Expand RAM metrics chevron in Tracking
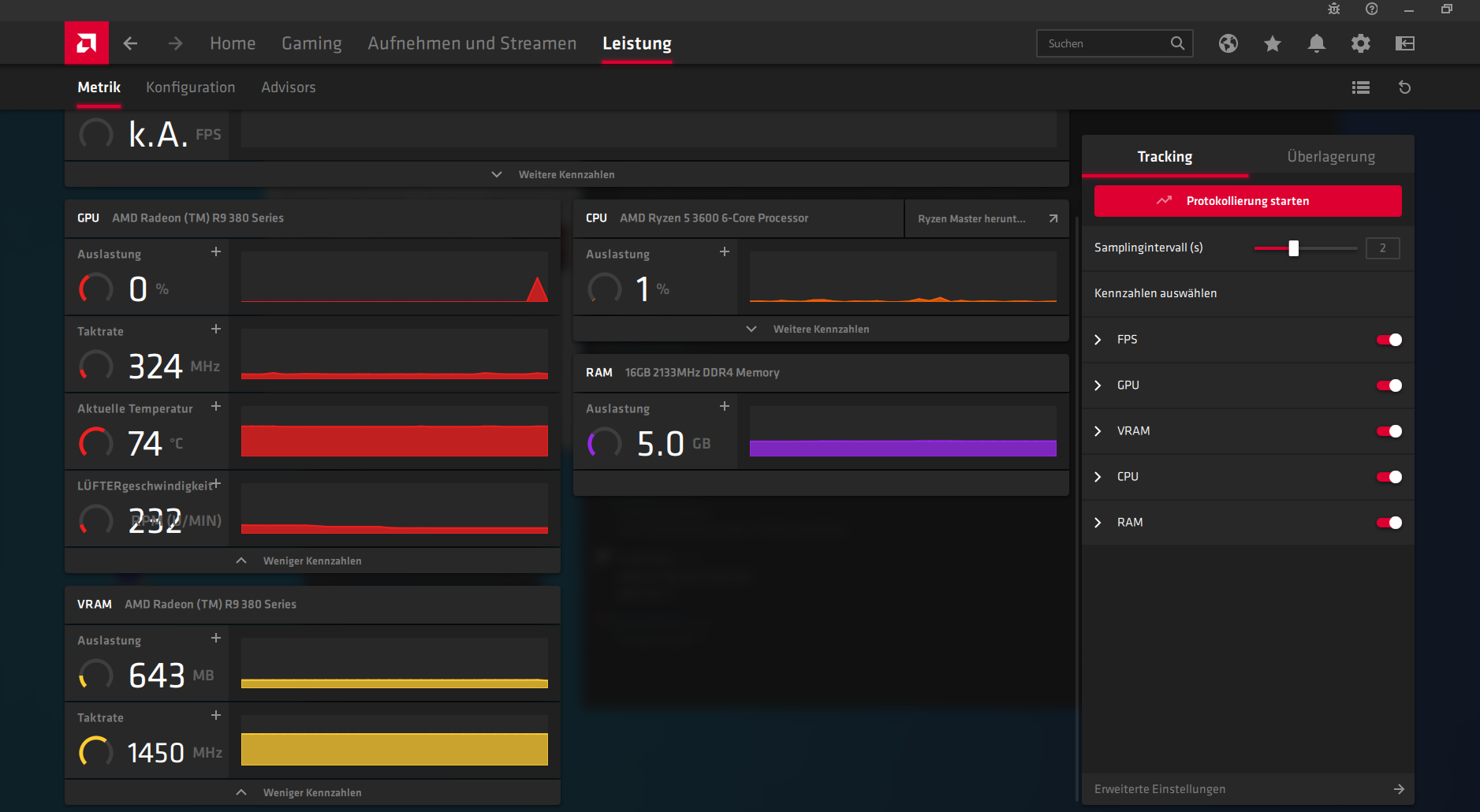1480x812 pixels. point(1098,523)
